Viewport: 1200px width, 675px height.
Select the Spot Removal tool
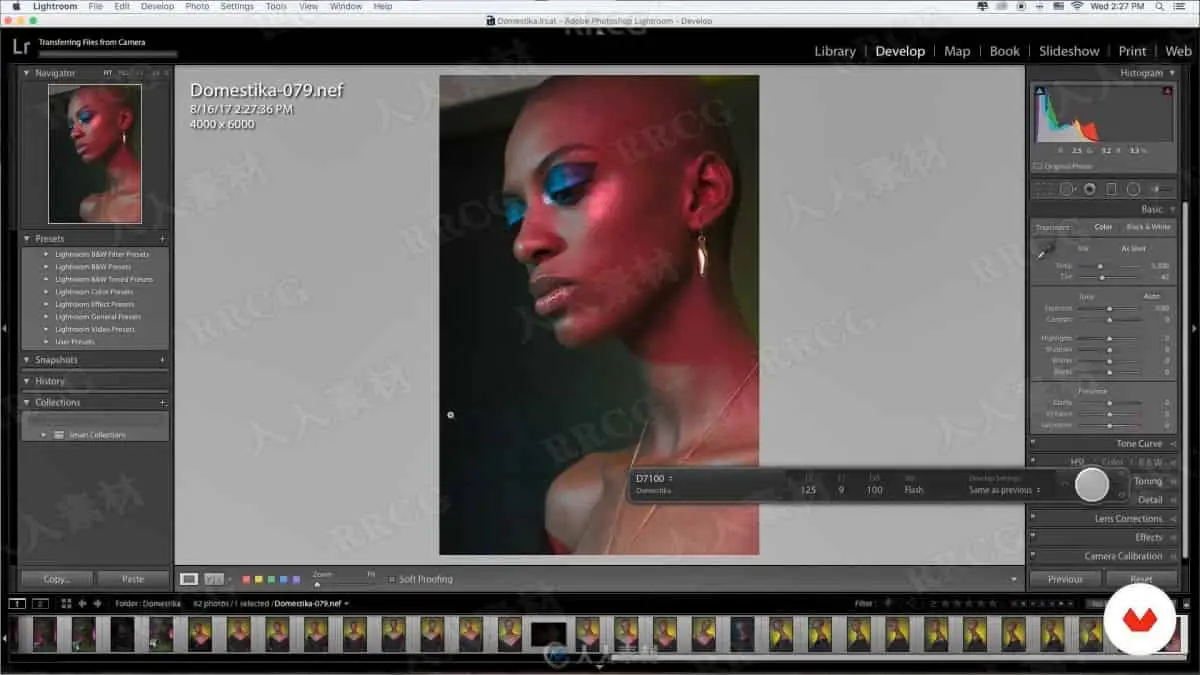click(1067, 189)
